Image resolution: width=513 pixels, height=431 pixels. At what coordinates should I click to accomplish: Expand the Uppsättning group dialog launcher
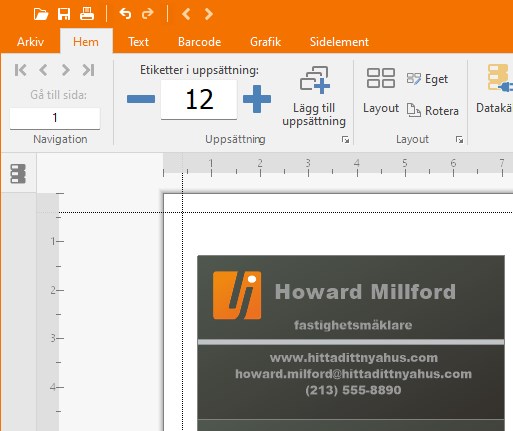(x=345, y=140)
